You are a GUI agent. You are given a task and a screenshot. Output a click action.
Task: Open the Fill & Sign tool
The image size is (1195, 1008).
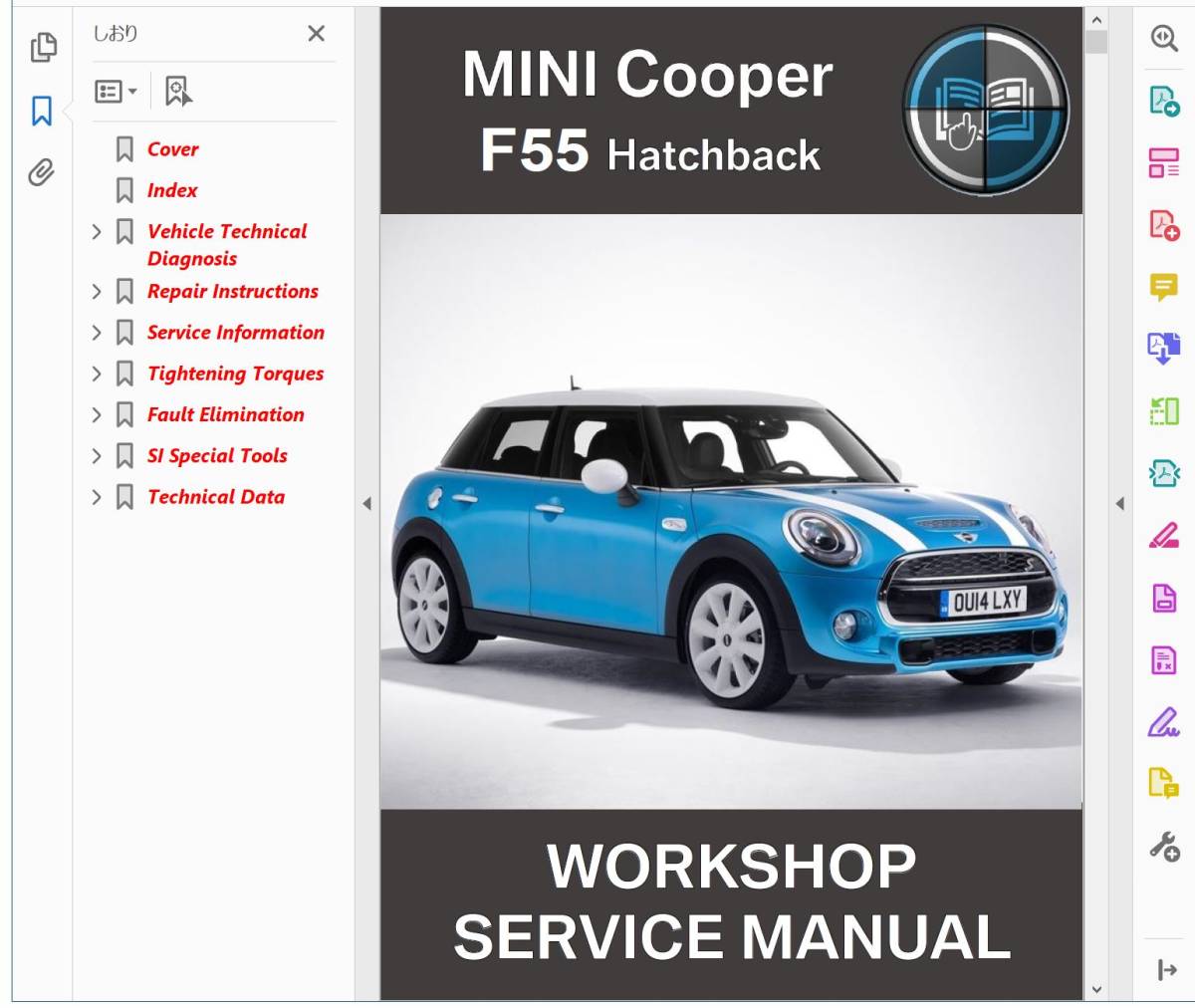pyautogui.click(x=1164, y=721)
